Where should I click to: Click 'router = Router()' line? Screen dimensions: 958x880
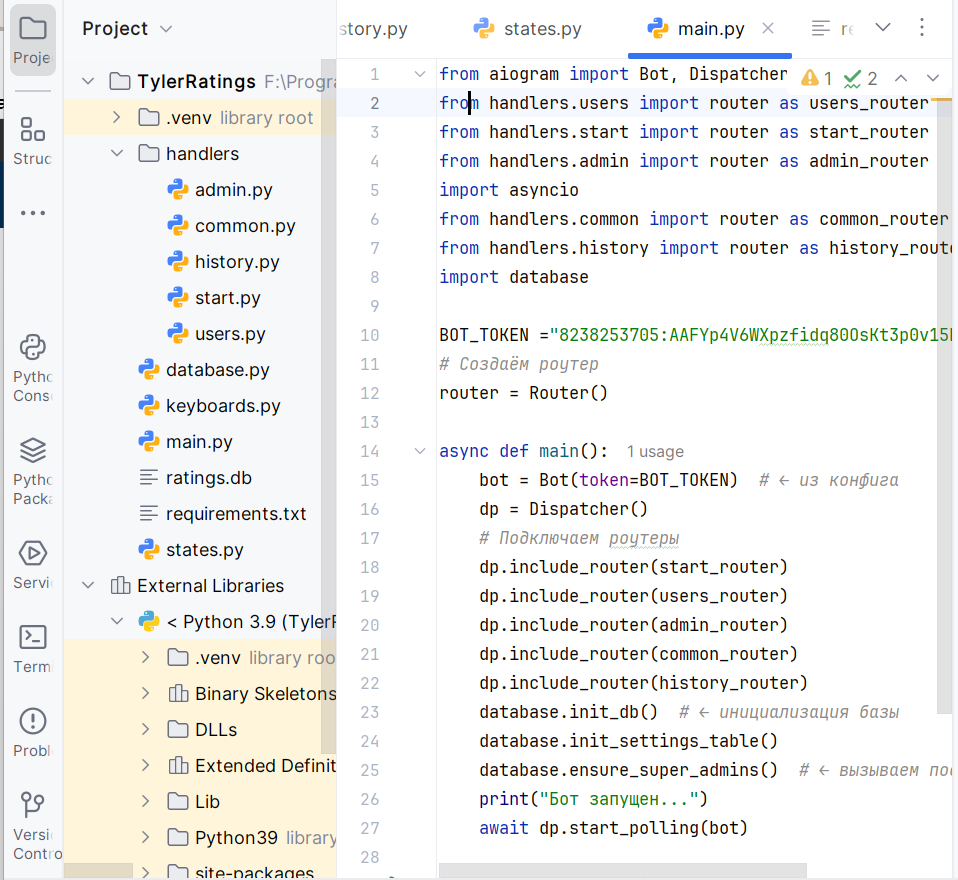click(524, 393)
